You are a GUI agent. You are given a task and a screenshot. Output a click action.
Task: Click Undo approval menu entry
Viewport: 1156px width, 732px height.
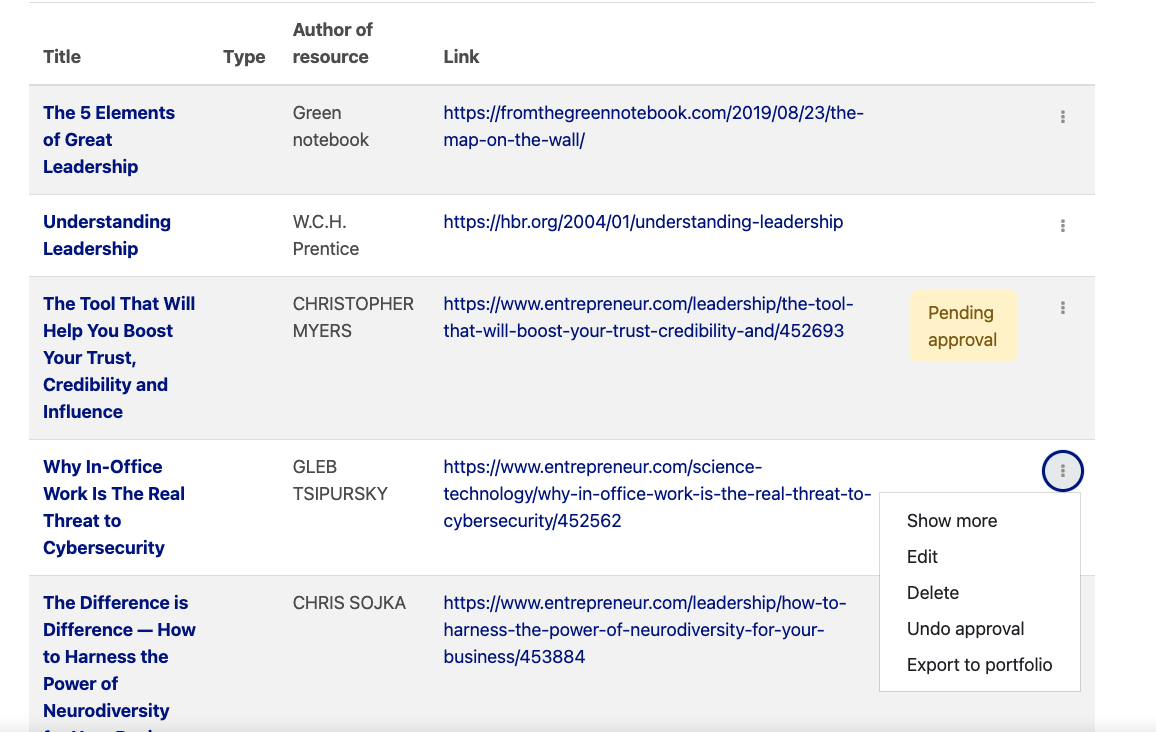965,629
